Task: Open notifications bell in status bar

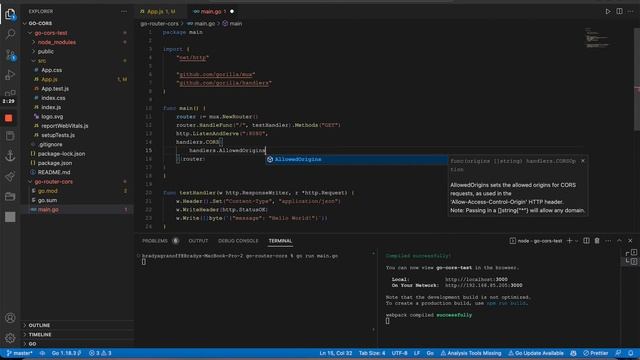Action: click(631, 353)
